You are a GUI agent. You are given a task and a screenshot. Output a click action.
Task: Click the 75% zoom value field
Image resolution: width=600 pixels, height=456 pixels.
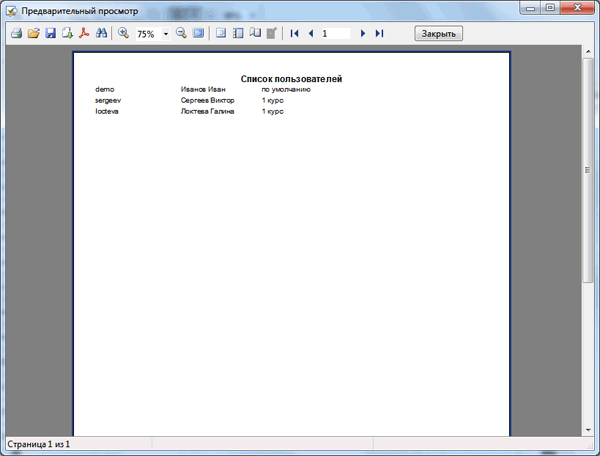point(148,34)
